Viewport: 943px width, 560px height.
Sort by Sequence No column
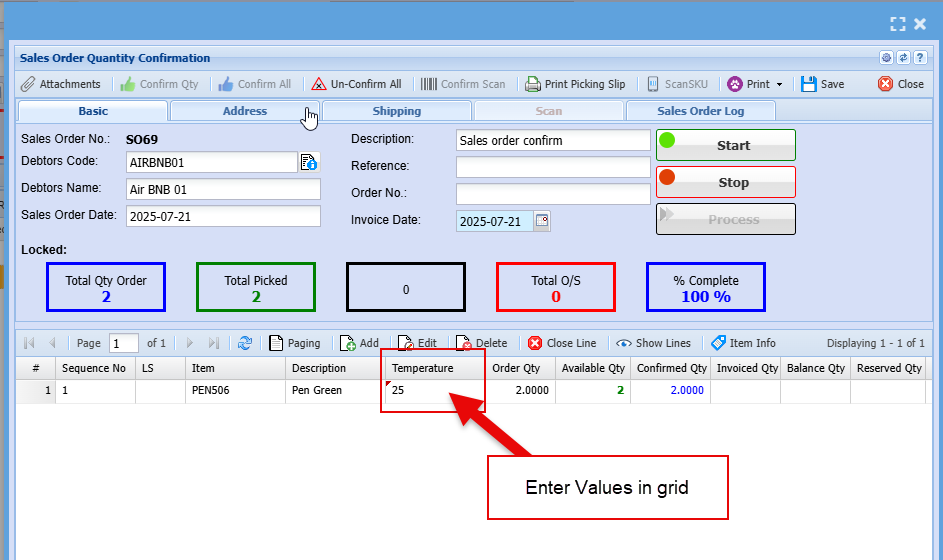point(96,368)
